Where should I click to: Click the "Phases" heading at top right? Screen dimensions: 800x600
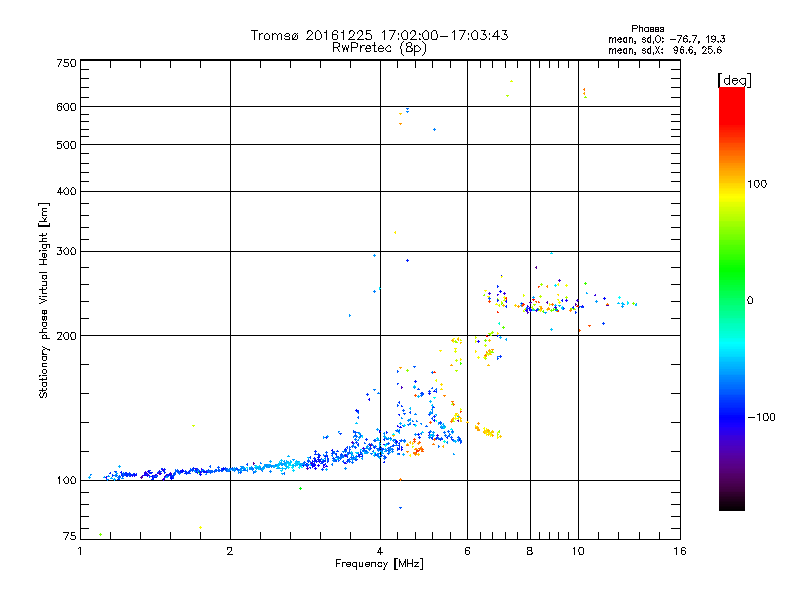pos(647,29)
